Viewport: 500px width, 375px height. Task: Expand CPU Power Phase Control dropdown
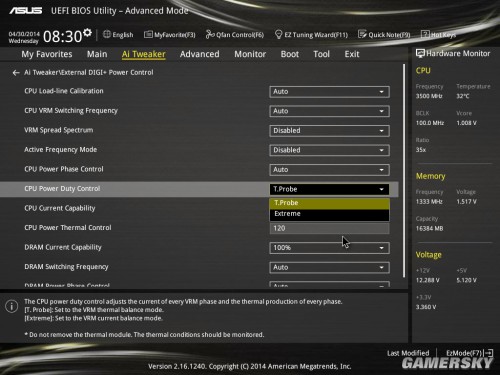329,170
